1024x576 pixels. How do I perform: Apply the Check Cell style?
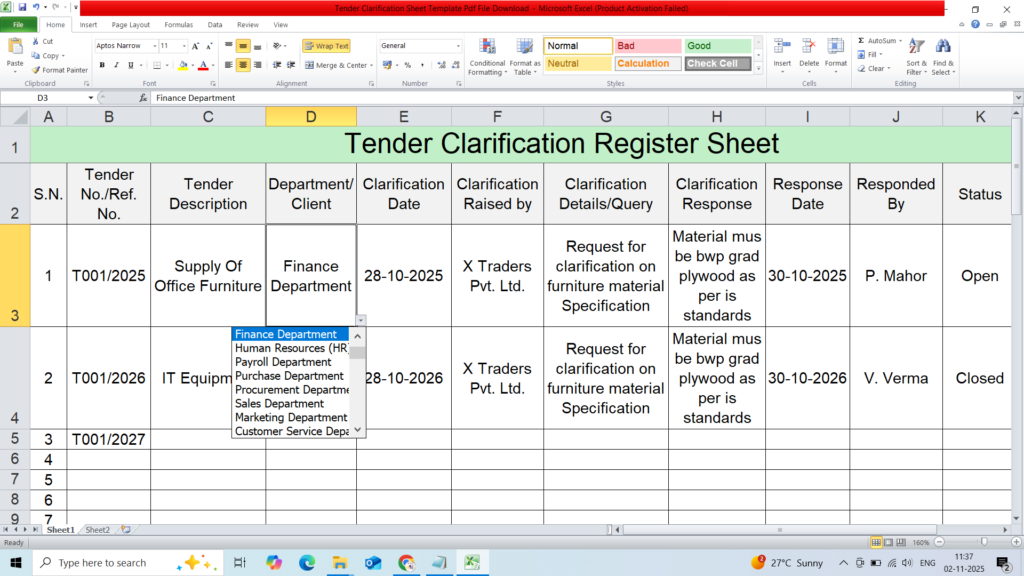click(711, 63)
